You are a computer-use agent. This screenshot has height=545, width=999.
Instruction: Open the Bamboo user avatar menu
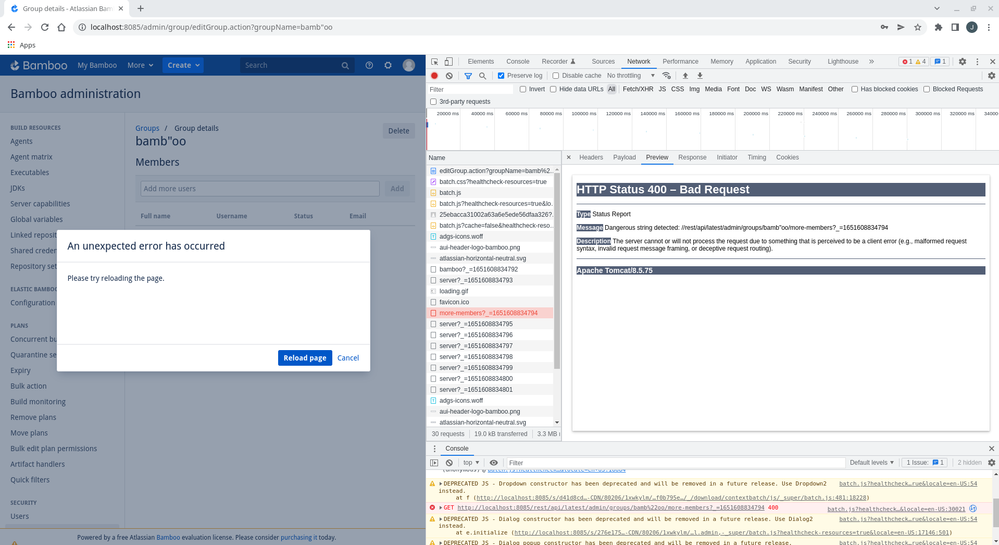coord(409,65)
